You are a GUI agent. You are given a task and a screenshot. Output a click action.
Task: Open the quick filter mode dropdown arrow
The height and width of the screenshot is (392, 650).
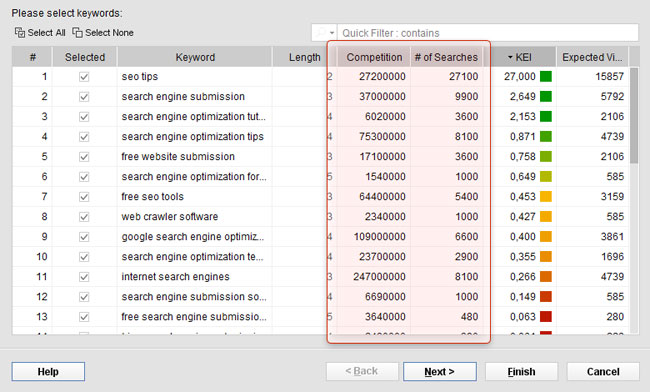point(332,33)
